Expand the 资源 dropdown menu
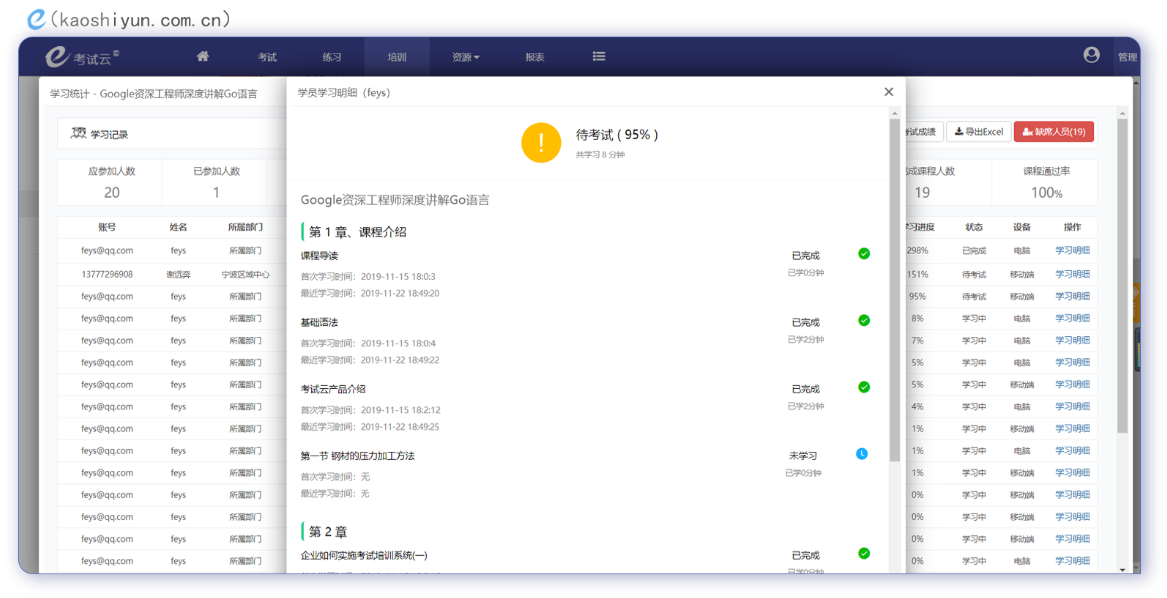 pos(465,58)
